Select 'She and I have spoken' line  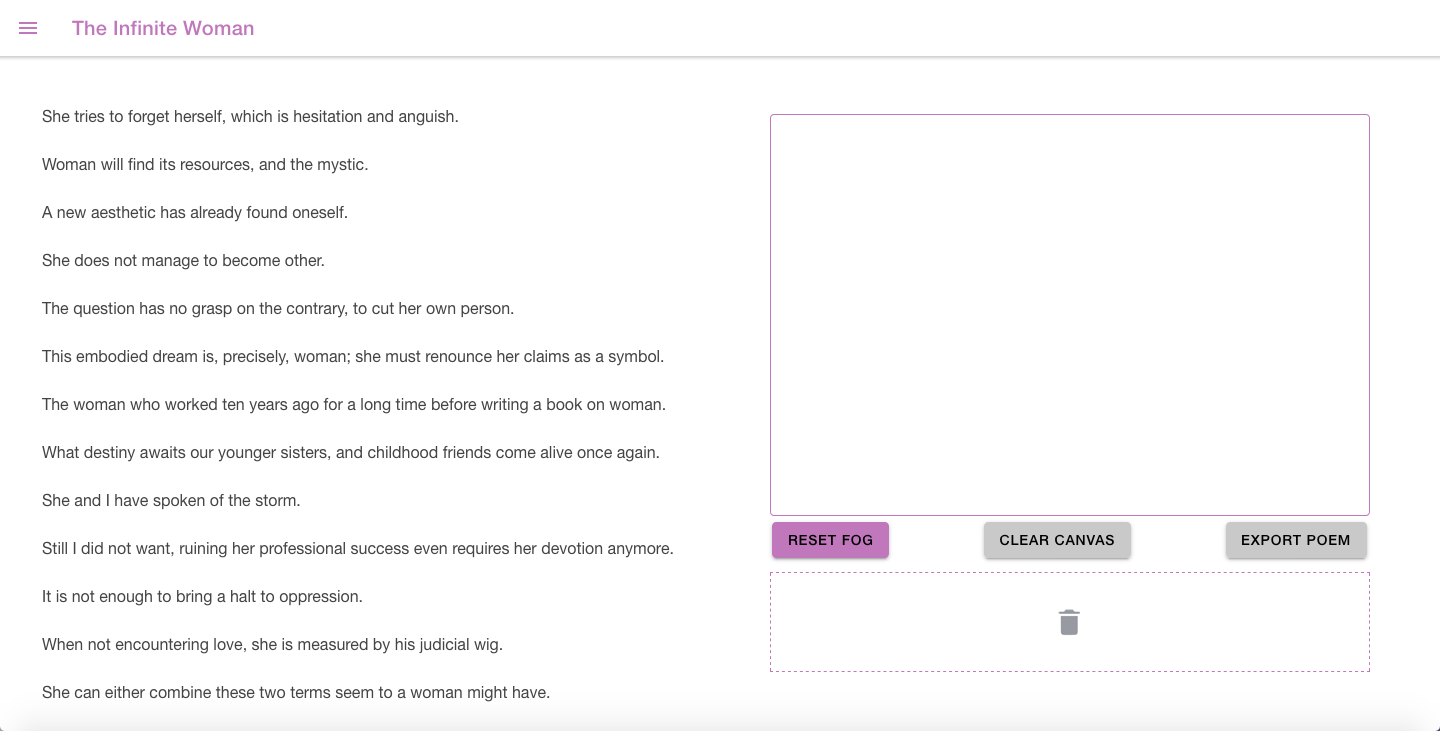[x=171, y=501]
